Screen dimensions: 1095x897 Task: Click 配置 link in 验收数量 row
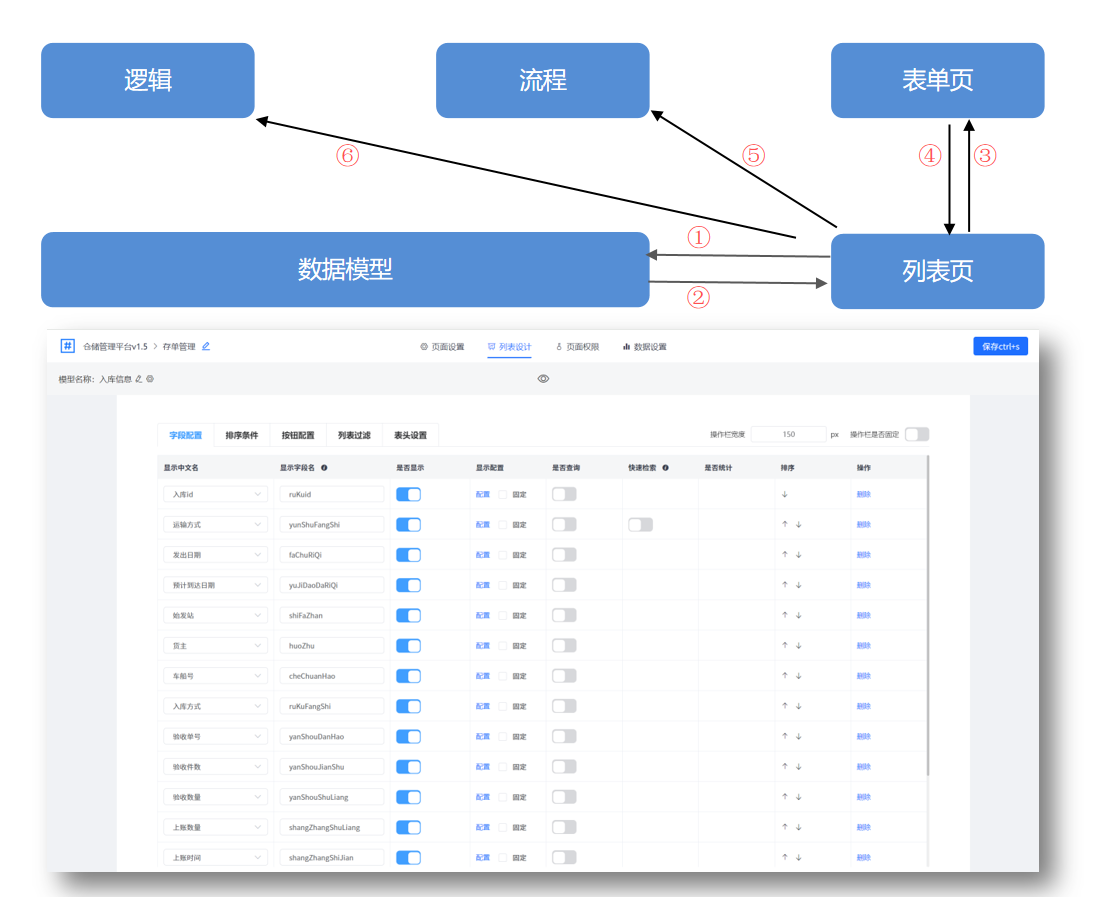483,796
